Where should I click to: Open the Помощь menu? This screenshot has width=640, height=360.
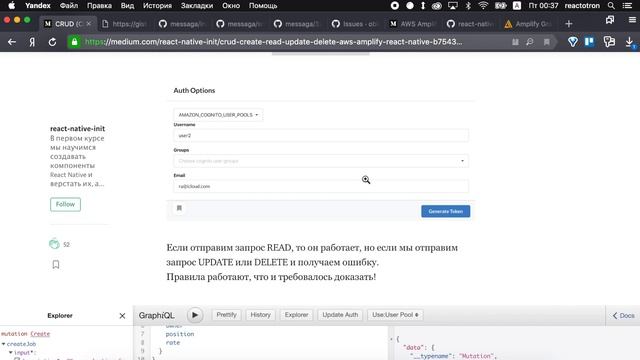(263, 6)
